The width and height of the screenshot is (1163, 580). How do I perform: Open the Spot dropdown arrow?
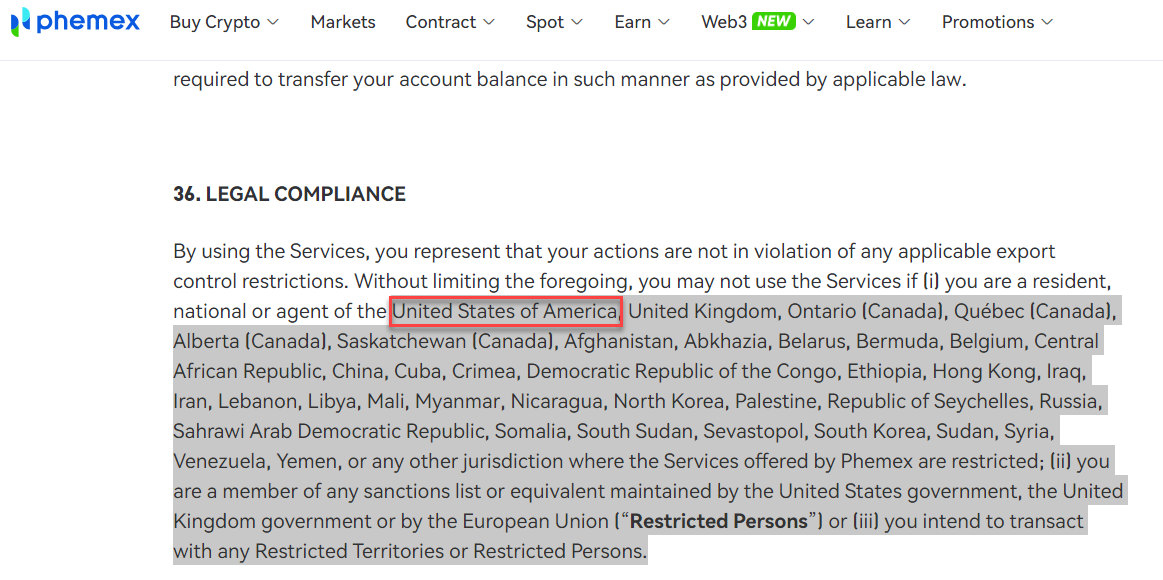tap(577, 22)
